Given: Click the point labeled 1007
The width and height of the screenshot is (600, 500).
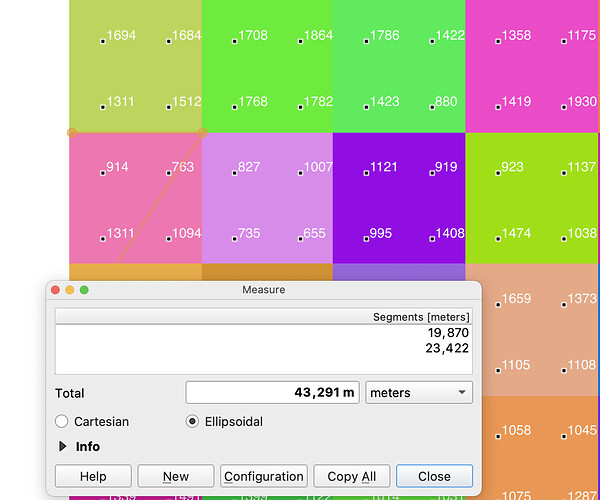Looking at the screenshot, I should coord(300,173).
